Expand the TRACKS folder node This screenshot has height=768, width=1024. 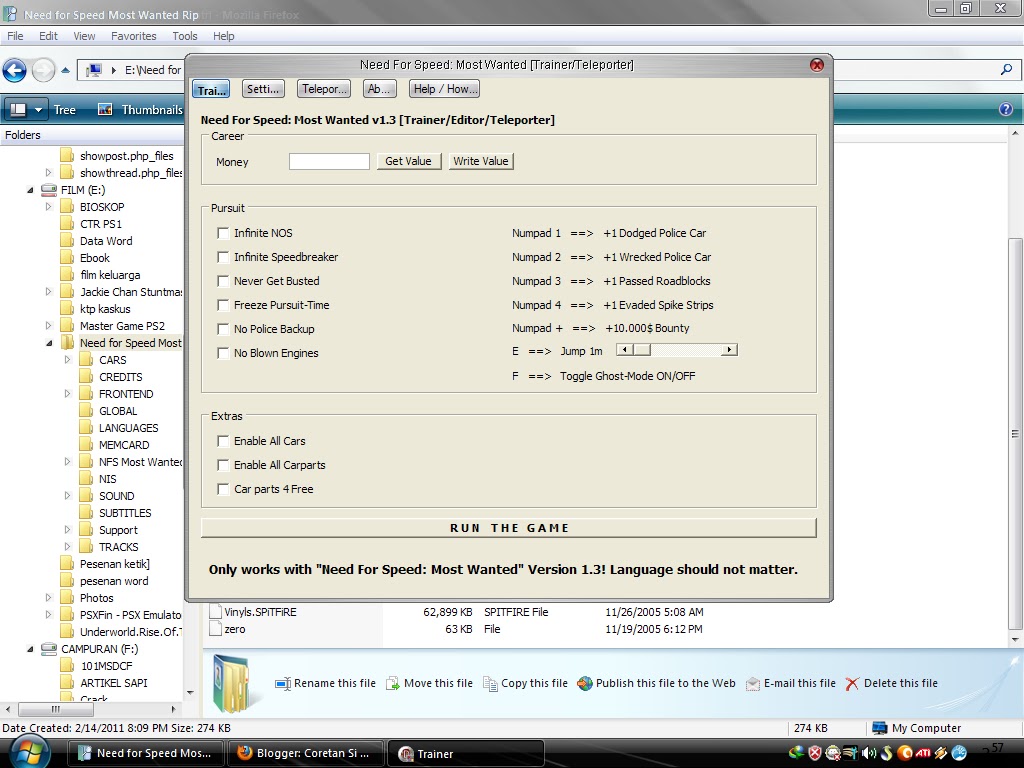coord(67,547)
